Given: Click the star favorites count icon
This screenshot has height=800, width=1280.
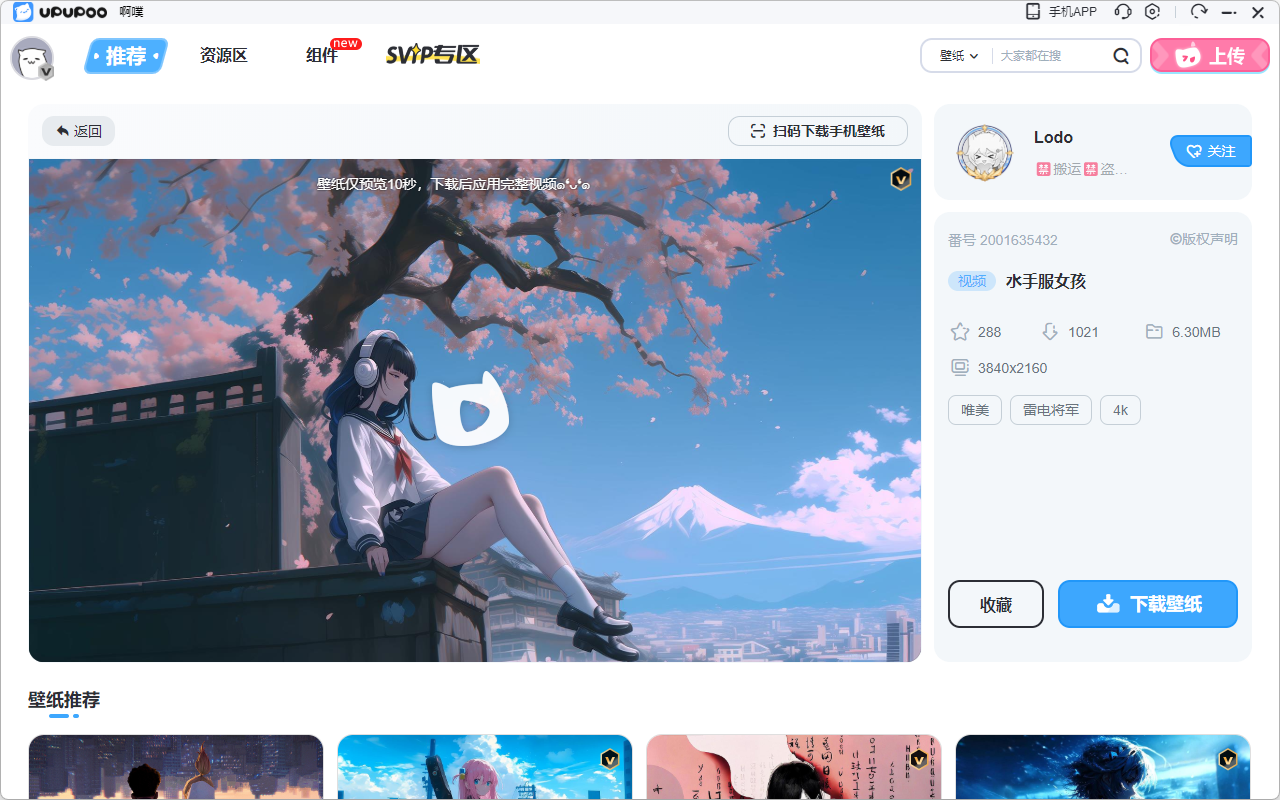Looking at the screenshot, I should tap(960, 332).
